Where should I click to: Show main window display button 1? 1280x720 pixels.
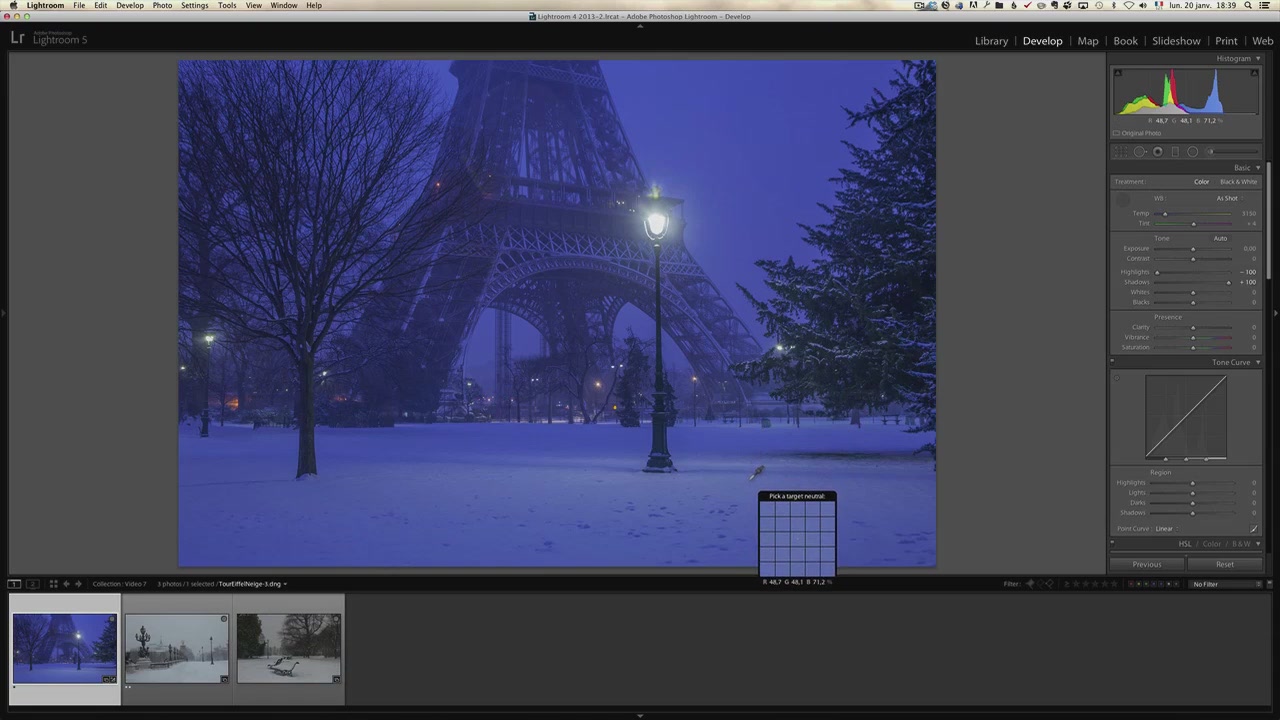(x=14, y=584)
